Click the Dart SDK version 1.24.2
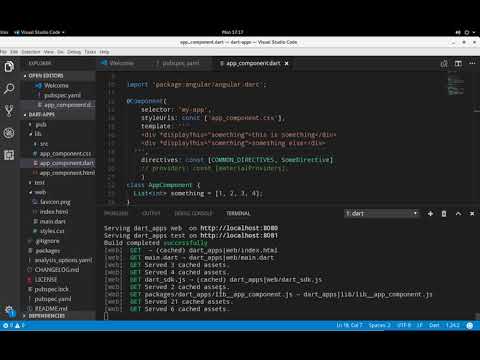 (x=453, y=325)
